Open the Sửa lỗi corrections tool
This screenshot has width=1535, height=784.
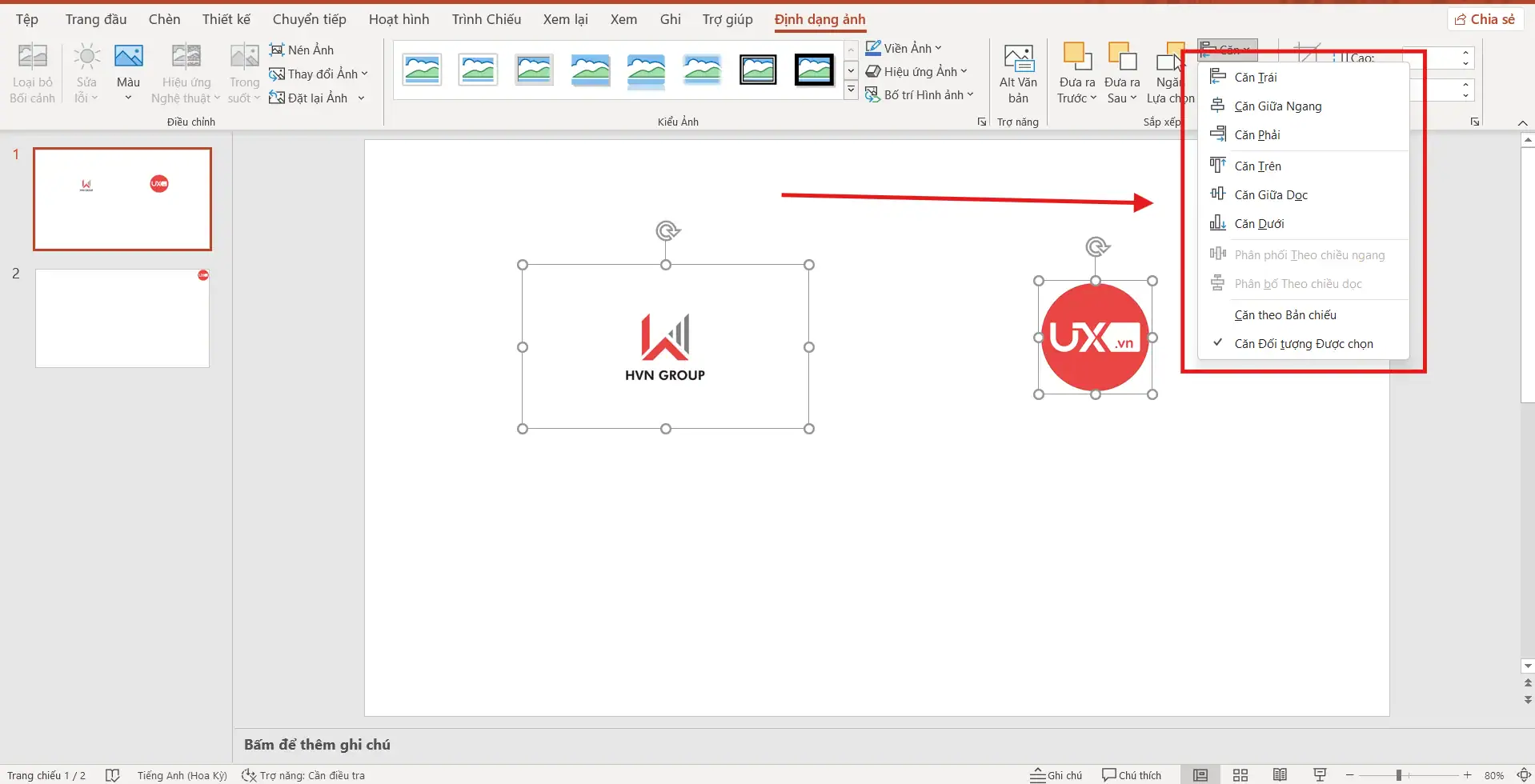(86, 74)
